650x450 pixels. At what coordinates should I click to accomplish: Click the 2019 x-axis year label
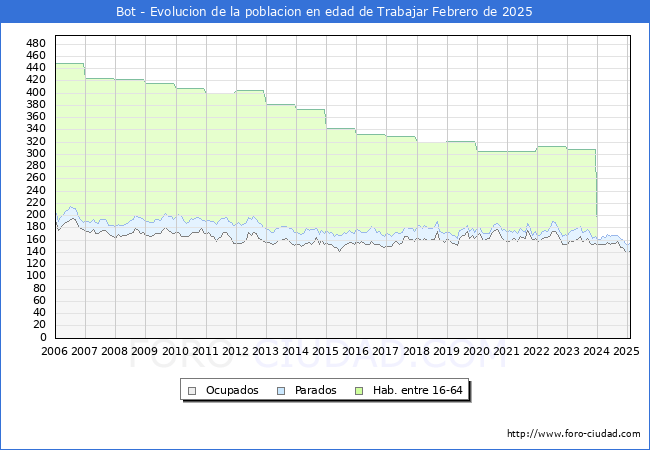pos(446,351)
